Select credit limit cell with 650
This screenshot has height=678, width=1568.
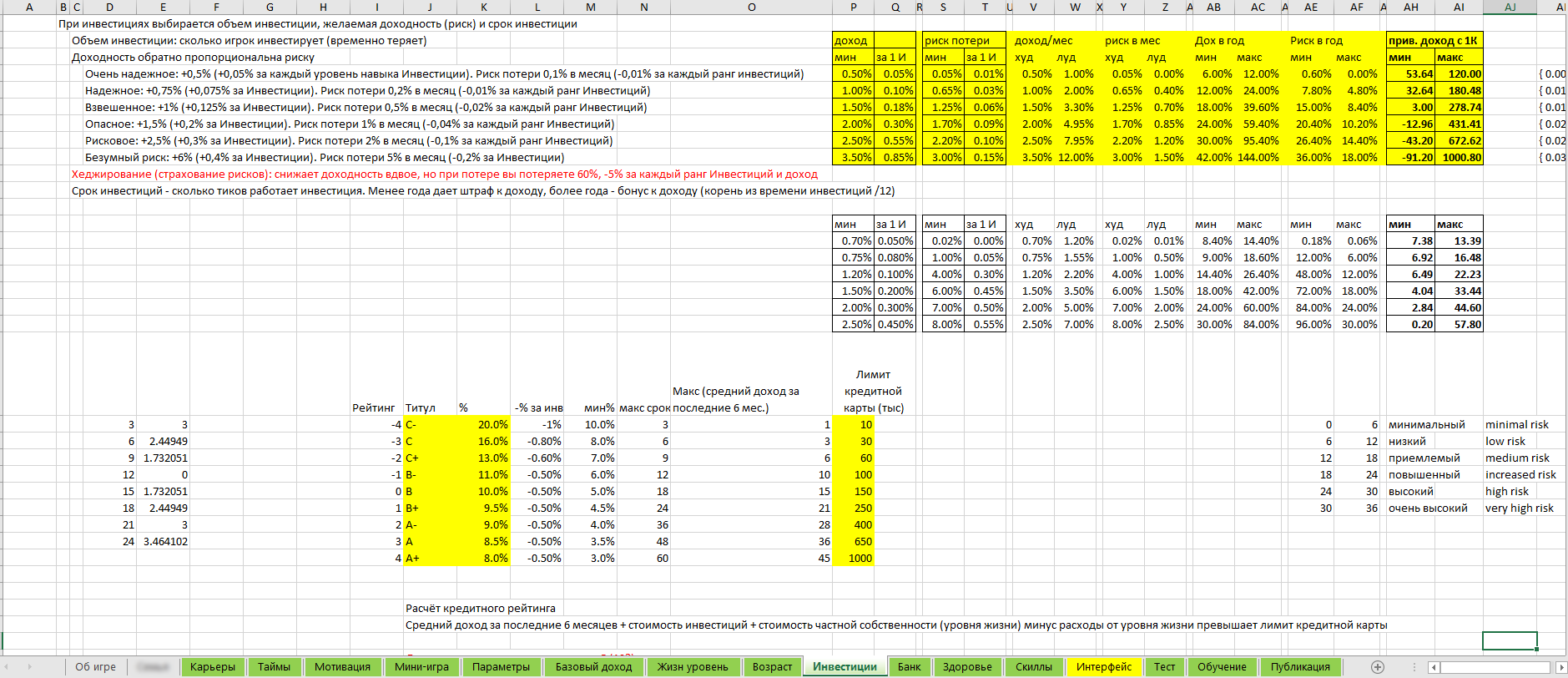[853, 541]
